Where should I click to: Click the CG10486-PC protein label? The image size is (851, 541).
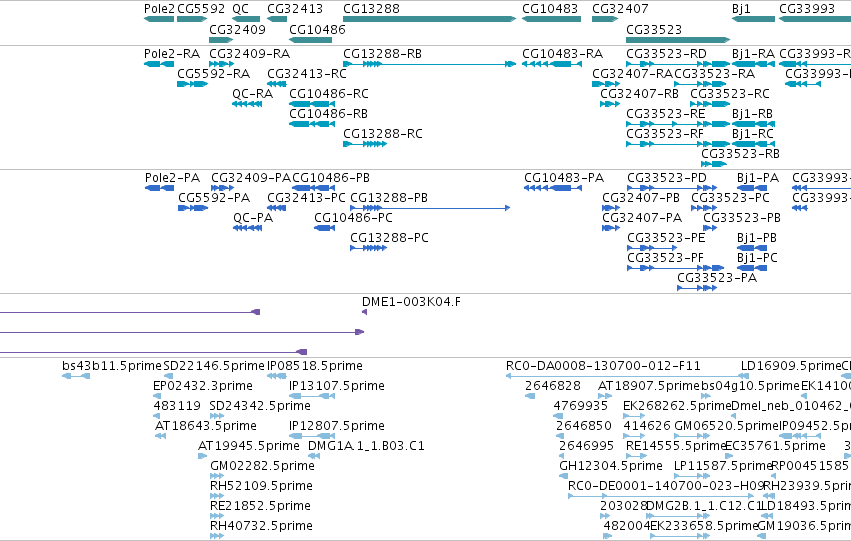(x=353, y=218)
